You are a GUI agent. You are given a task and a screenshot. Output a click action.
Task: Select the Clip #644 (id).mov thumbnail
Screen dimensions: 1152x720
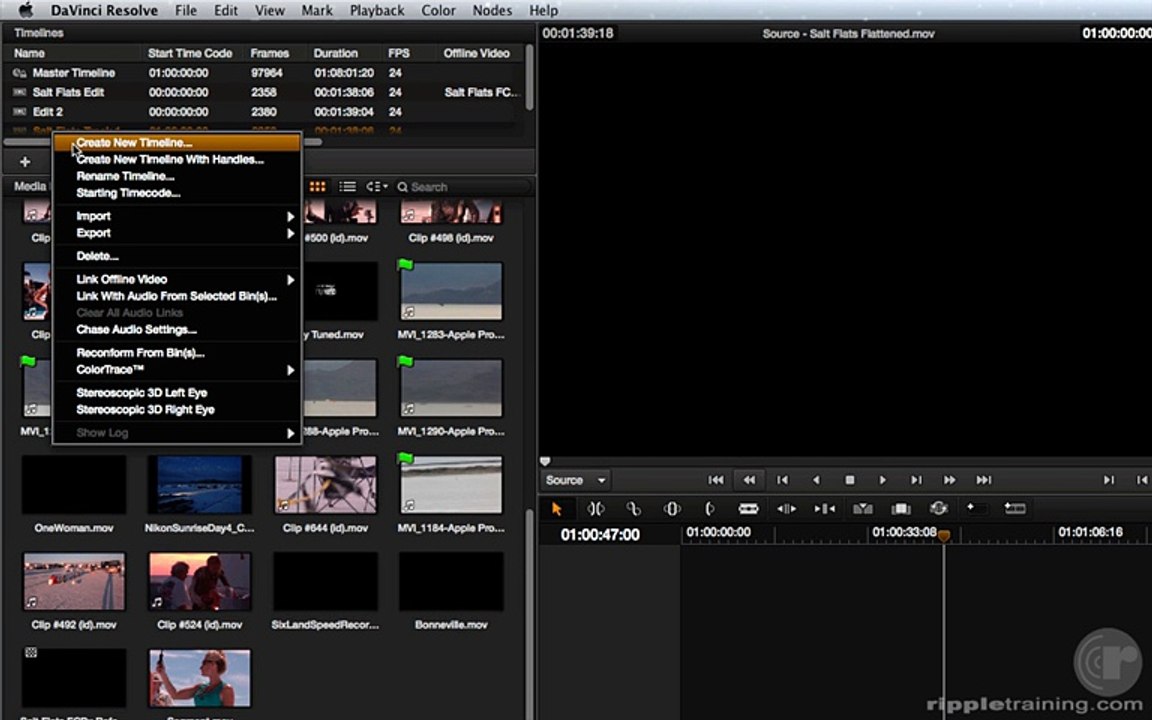tap(325, 485)
